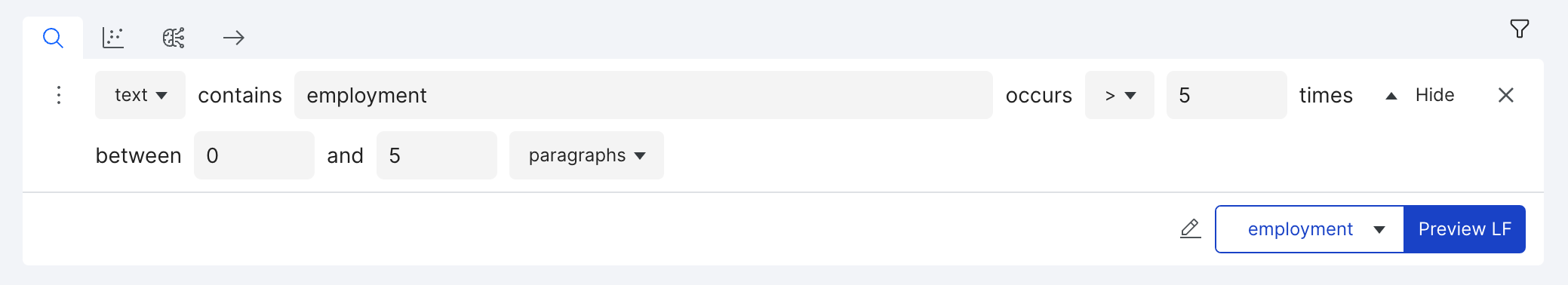Open the greater-than operator dropdown
The image size is (1568, 285).
coord(1120,95)
